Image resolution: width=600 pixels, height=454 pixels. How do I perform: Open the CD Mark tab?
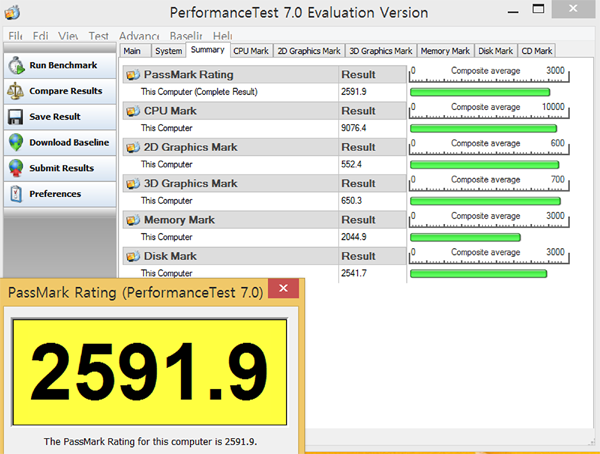536,51
